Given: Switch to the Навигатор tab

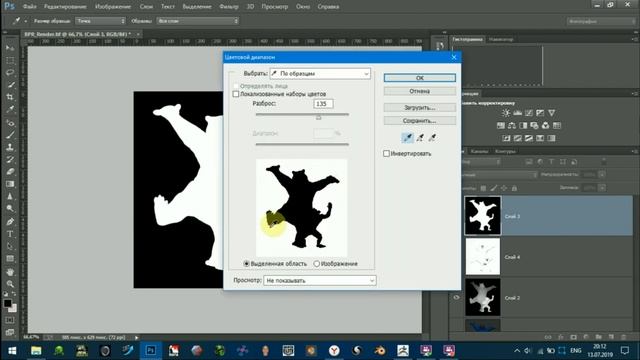Looking at the screenshot, I should (501, 39).
